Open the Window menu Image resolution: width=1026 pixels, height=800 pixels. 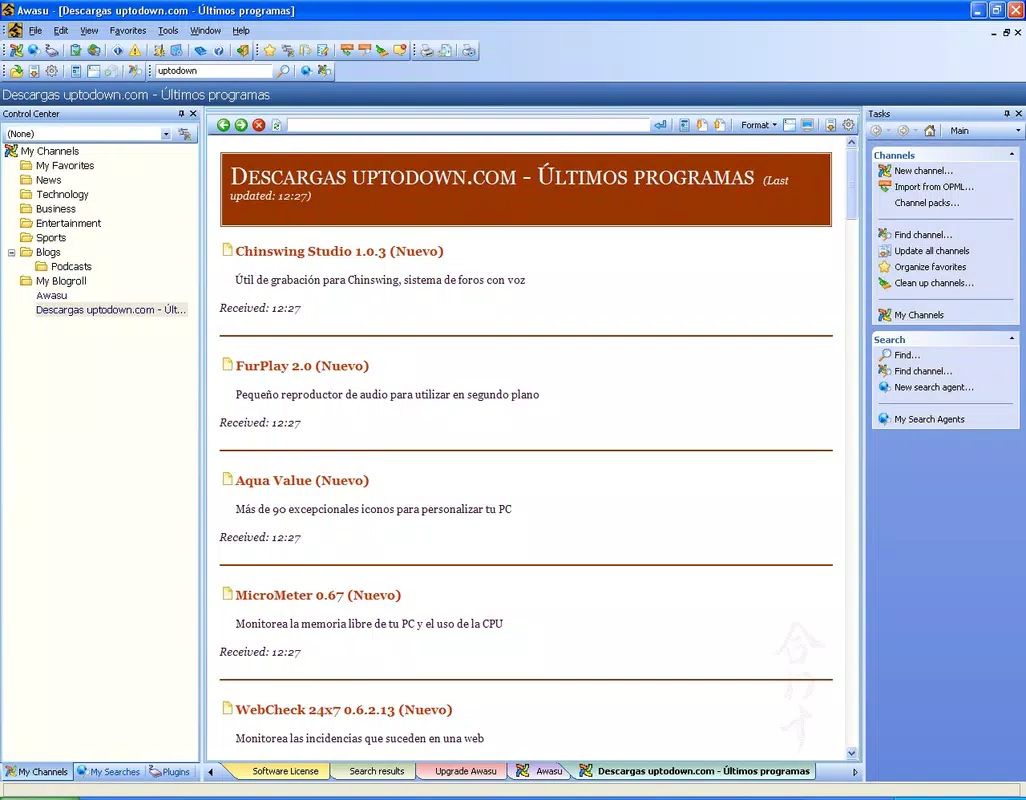(205, 31)
